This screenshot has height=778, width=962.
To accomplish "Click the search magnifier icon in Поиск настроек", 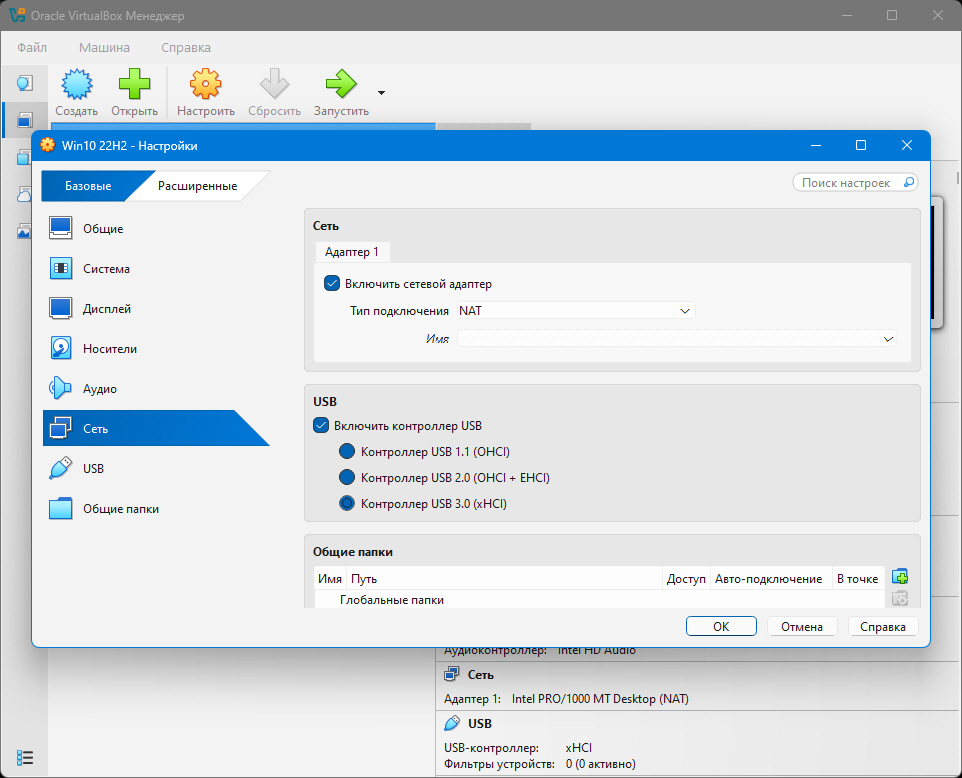I will tap(909, 182).
